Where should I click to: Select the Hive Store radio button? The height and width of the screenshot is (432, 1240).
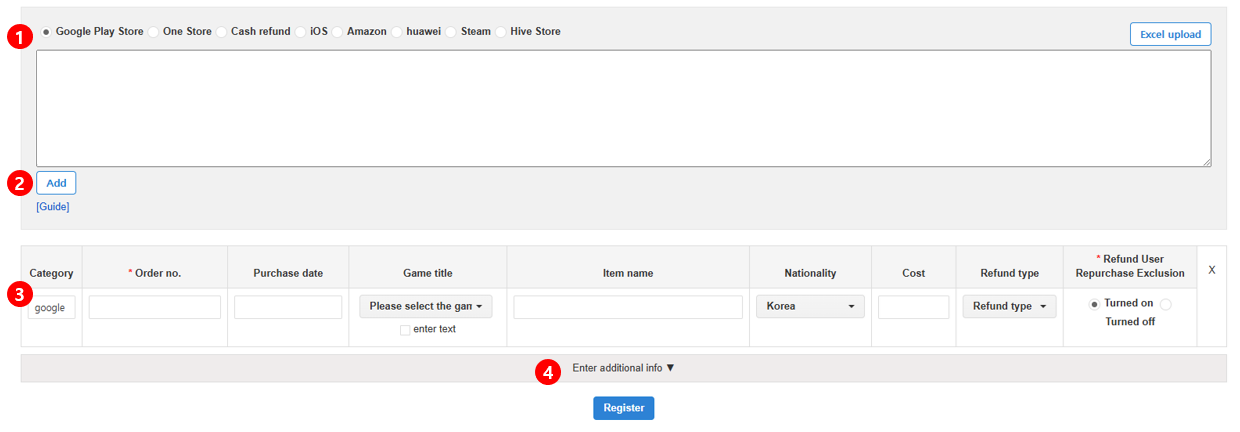(501, 32)
